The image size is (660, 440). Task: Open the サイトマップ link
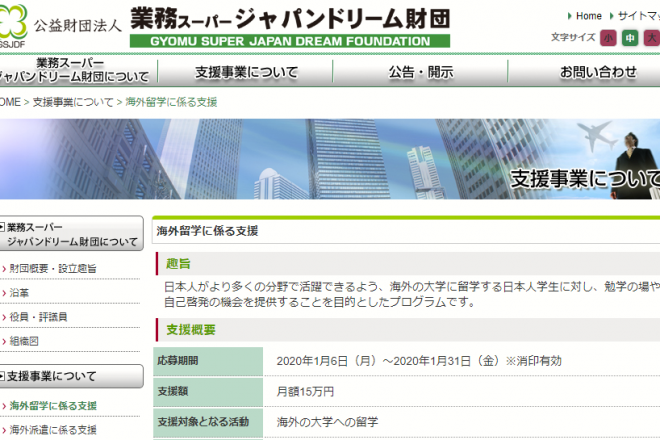tap(638, 16)
